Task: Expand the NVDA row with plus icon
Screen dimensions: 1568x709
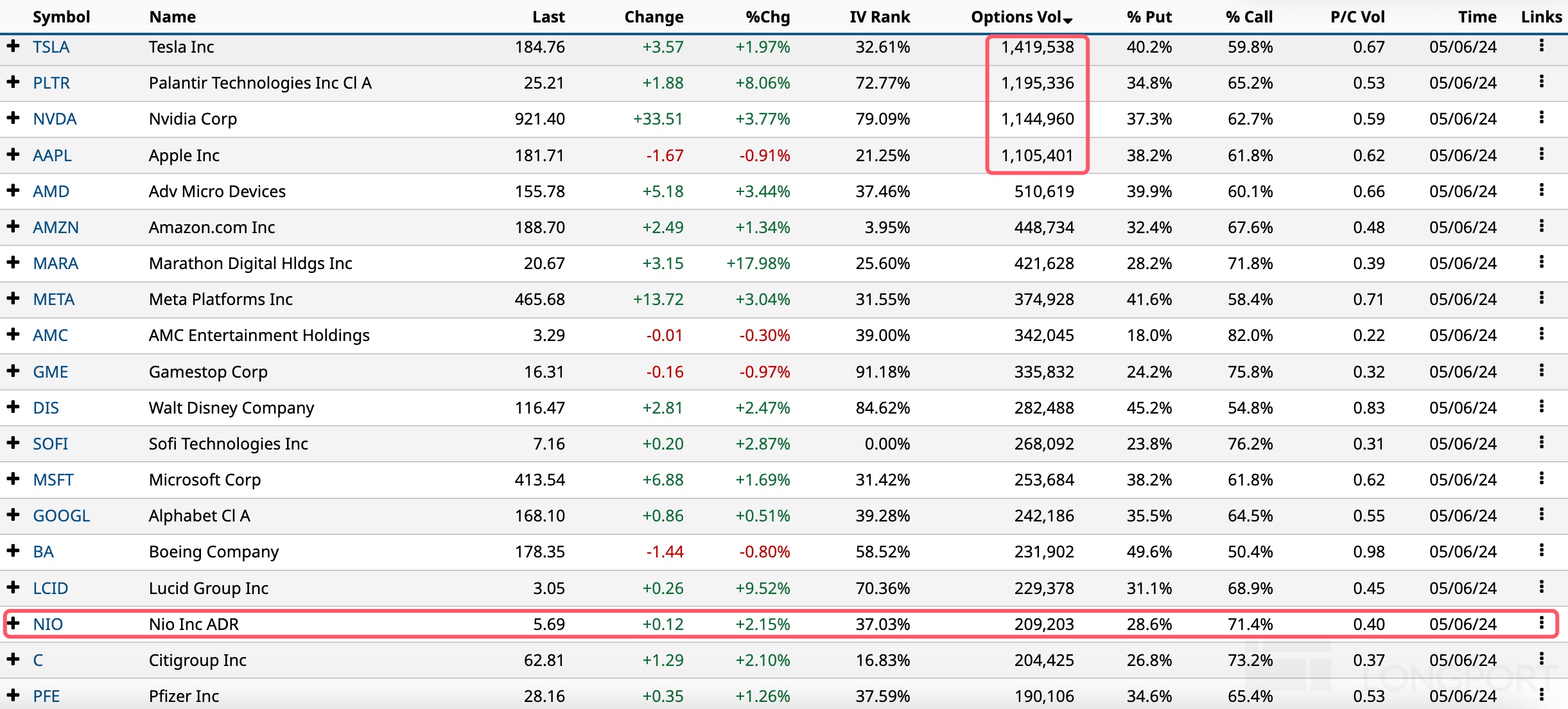Action: tap(13, 118)
